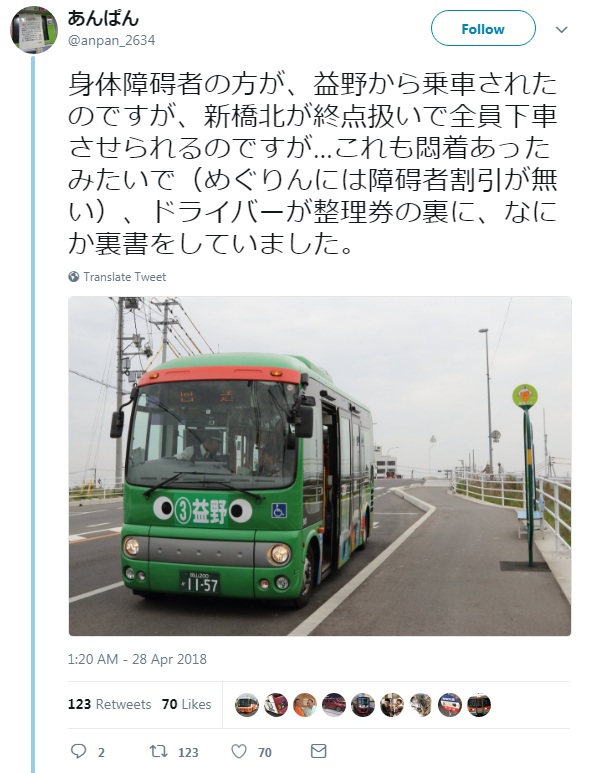Follow the あんぱん account
Screen dimensions: 592x773
483,29
